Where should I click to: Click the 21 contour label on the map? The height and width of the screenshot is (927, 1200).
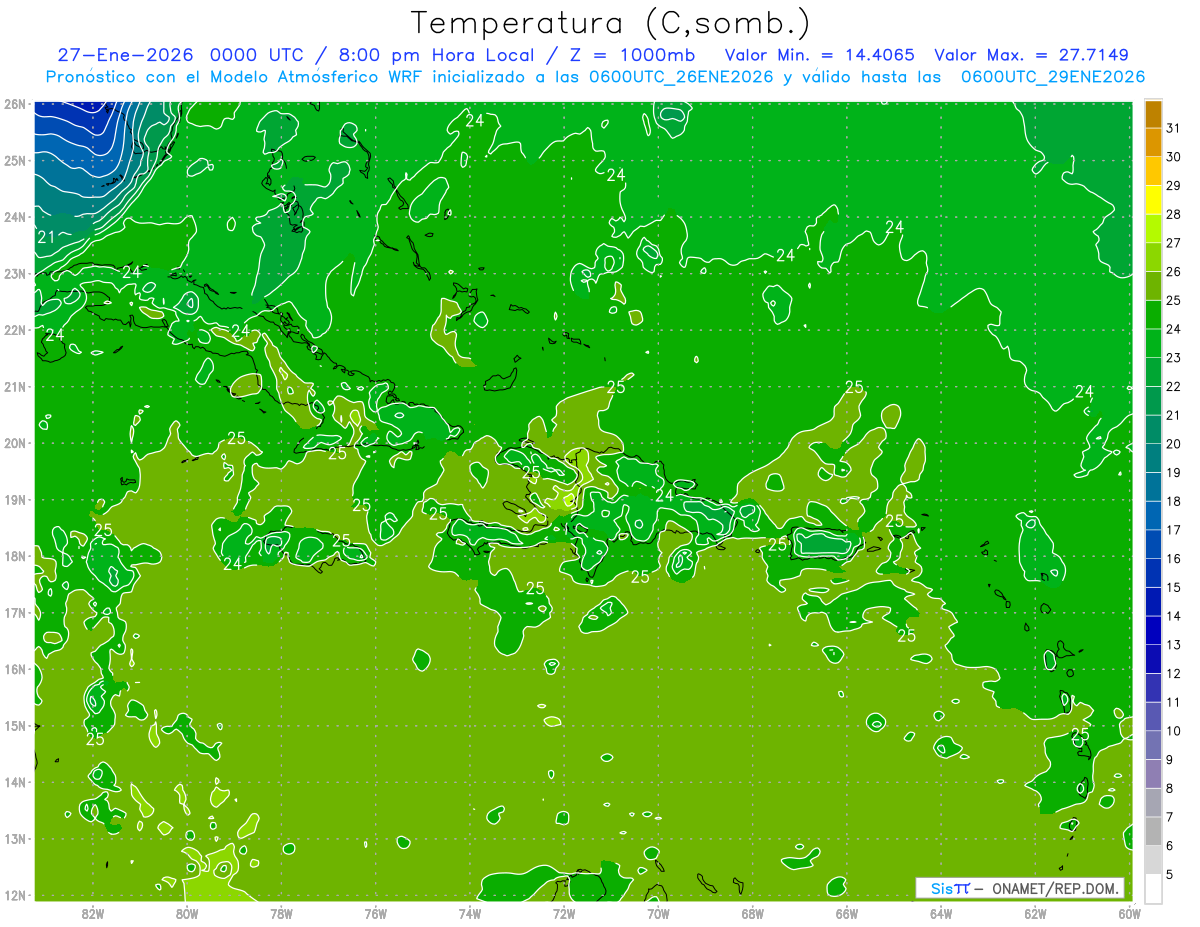[46, 238]
